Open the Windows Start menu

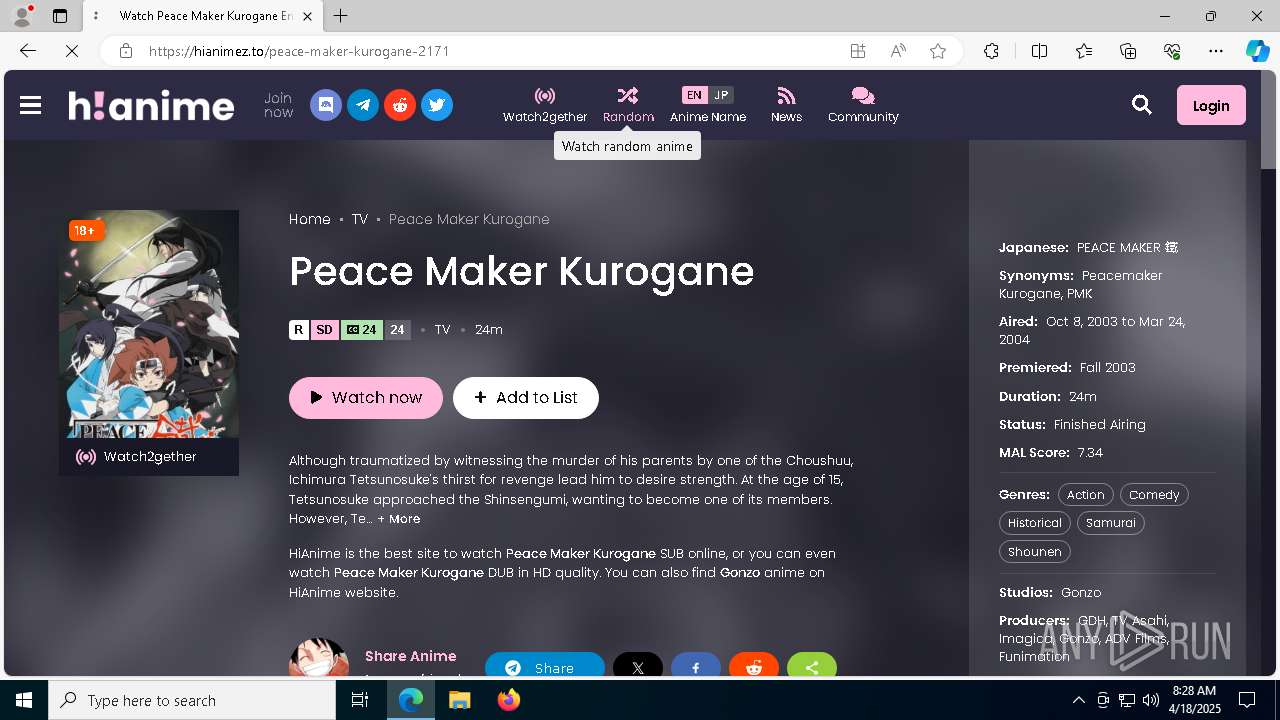pyautogui.click(x=24, y=700)
